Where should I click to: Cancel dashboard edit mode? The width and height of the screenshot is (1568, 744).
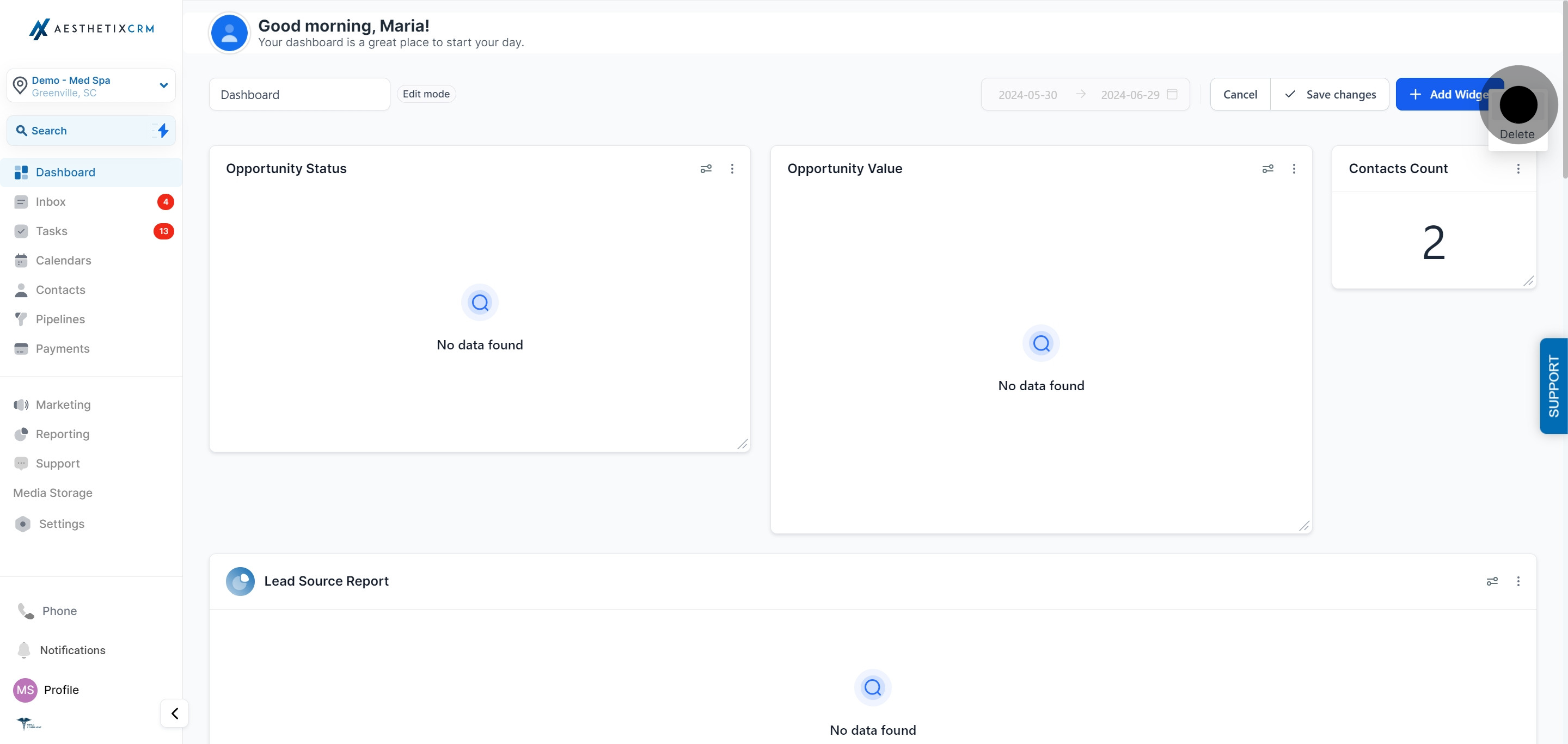tap(1240, 94)
